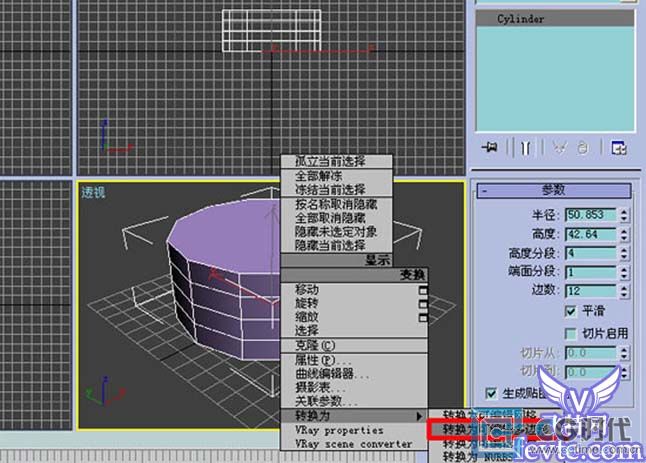Select 隐藏当前选择 menu entry
The image size is (646, 463).
[x=336, y=246]
